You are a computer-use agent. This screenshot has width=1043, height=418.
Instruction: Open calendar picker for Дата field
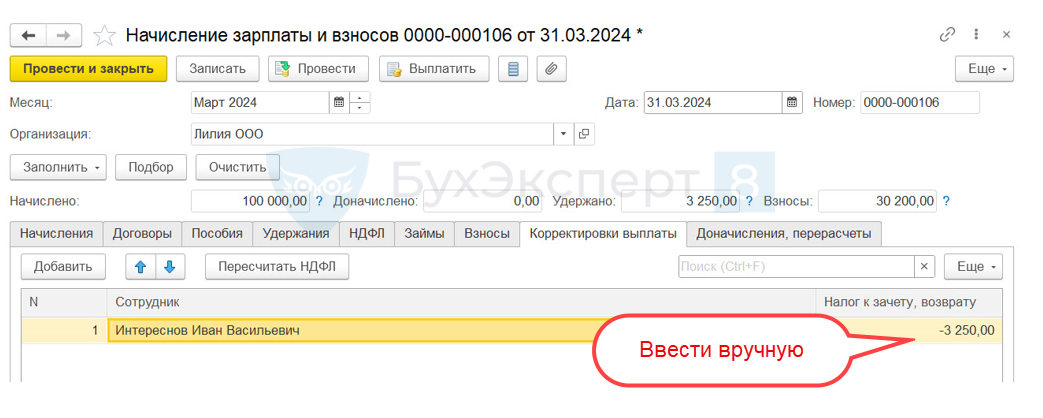click(x=791, y=103)
